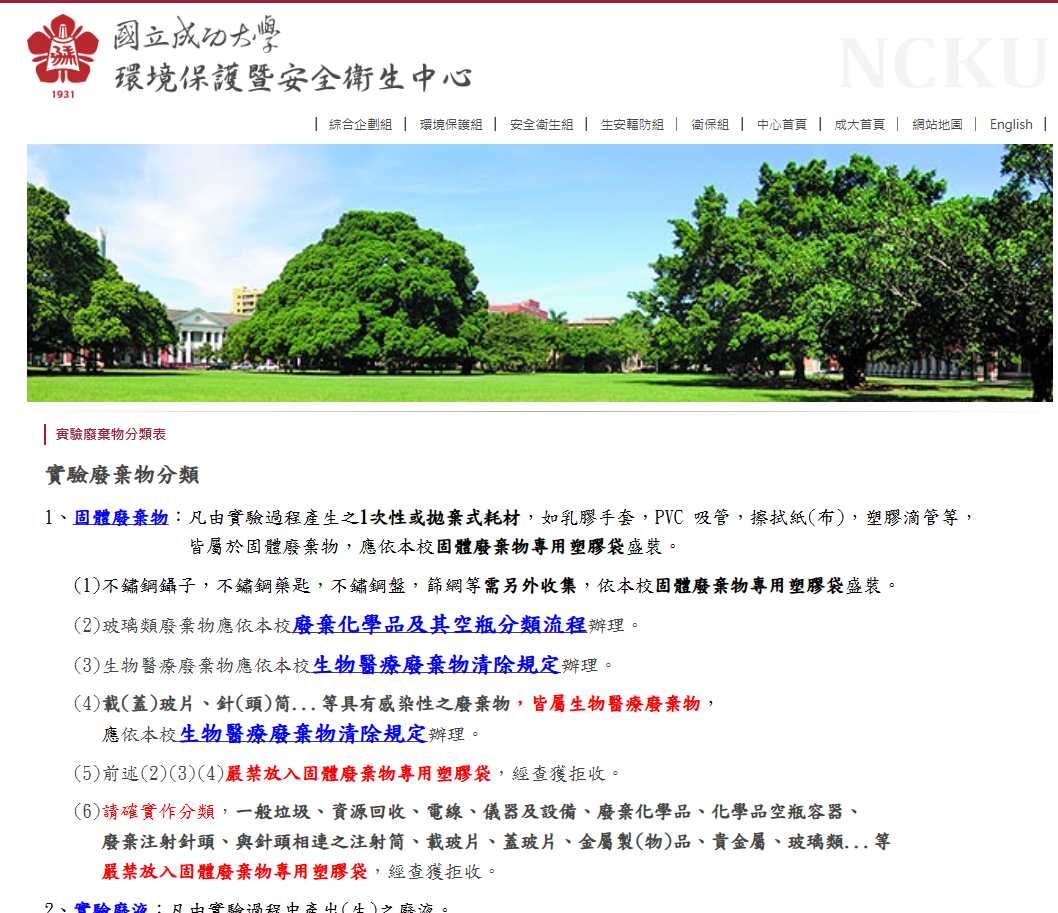This screenshot has width=1058, height=913.
Task: Click the 實驗廢棄物分類表 breadcrumb label
Action: 111,434
